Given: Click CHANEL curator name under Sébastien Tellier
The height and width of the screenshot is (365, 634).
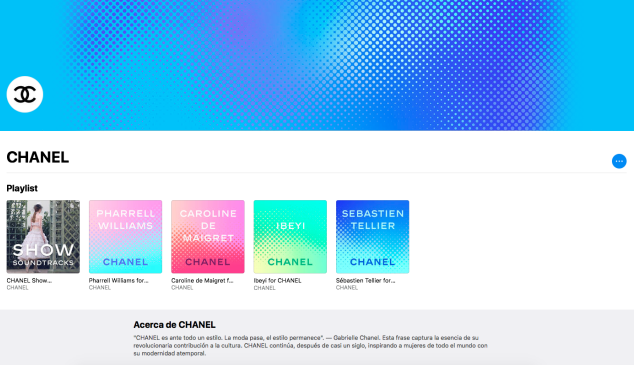Looking at the screenshot, I should [347, 288].
